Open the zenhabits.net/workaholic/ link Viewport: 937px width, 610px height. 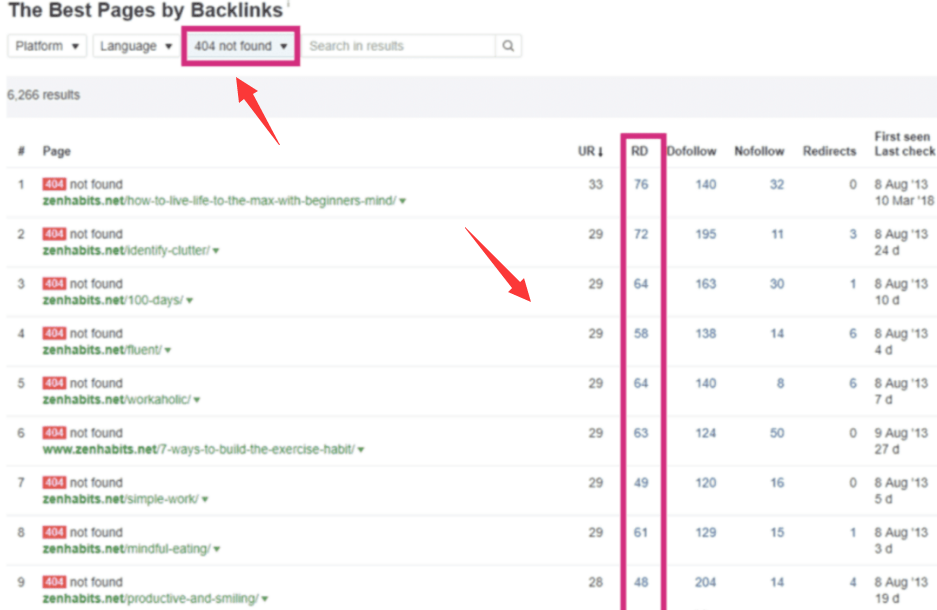[x=117, y=399]
